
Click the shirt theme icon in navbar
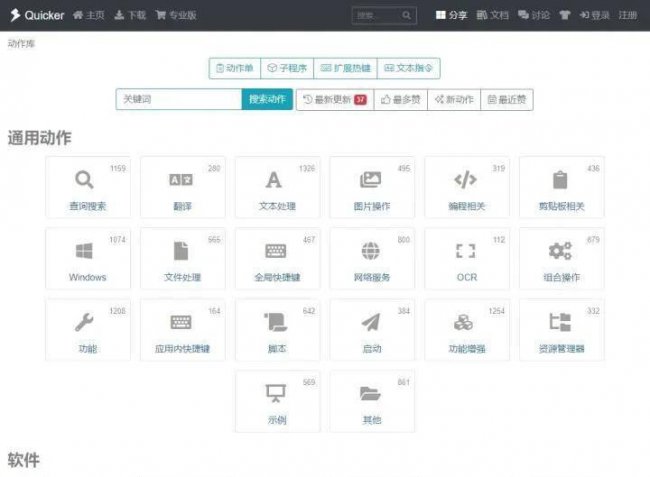(565, 15)
